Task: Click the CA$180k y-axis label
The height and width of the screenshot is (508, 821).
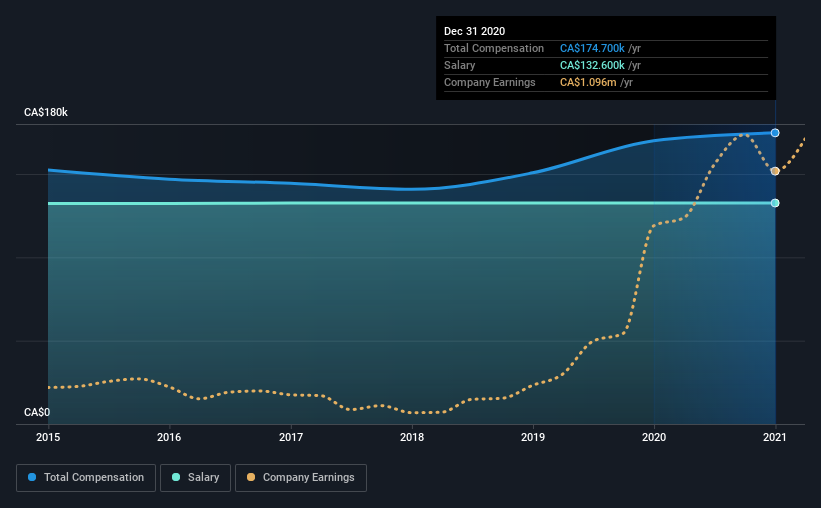Action: tap(46, 113)
